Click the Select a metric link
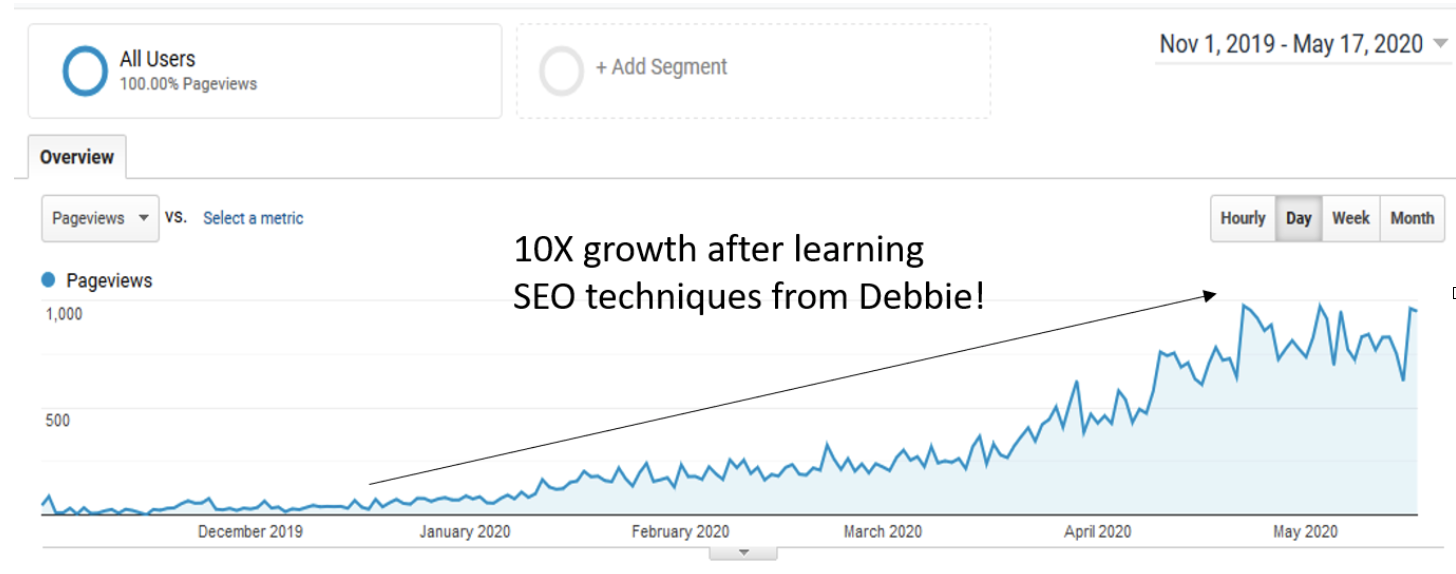Image resolution: width=1456 pixels, height=574 pixels. 253,218
